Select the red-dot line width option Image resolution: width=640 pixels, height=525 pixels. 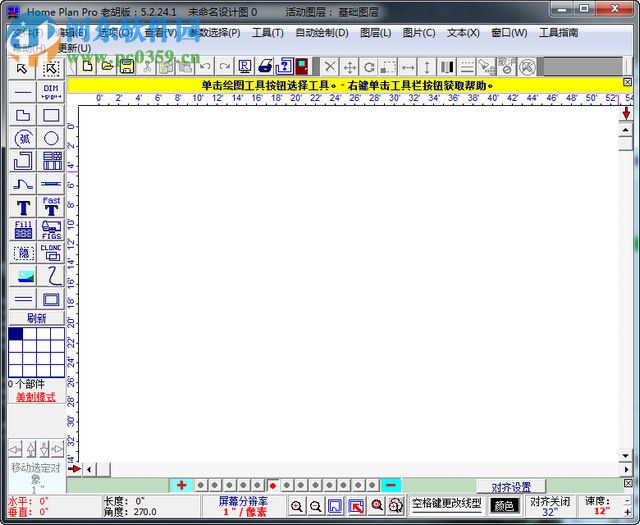(273, 485)
